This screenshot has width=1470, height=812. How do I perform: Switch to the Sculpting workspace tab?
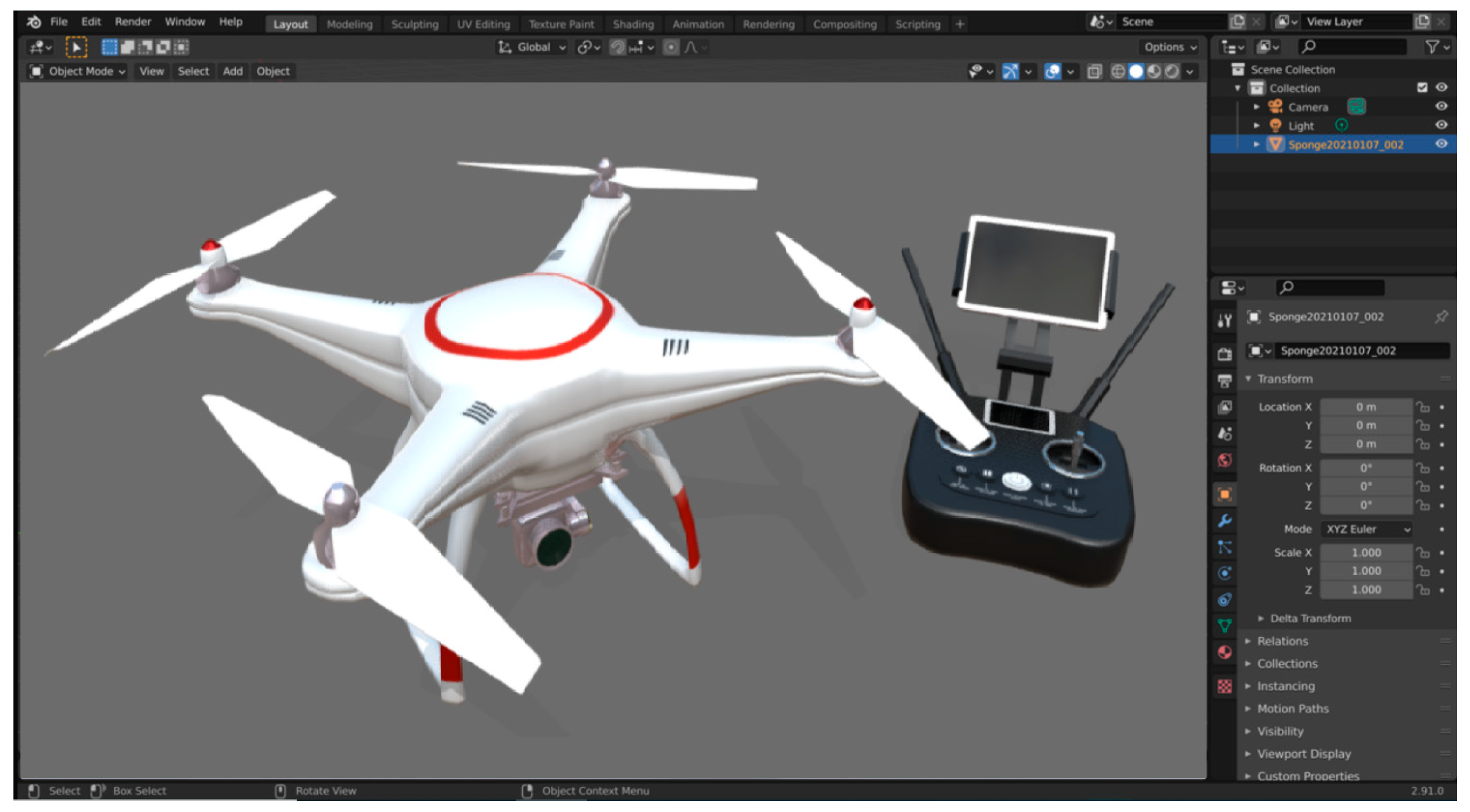click(x=414, y=25)
